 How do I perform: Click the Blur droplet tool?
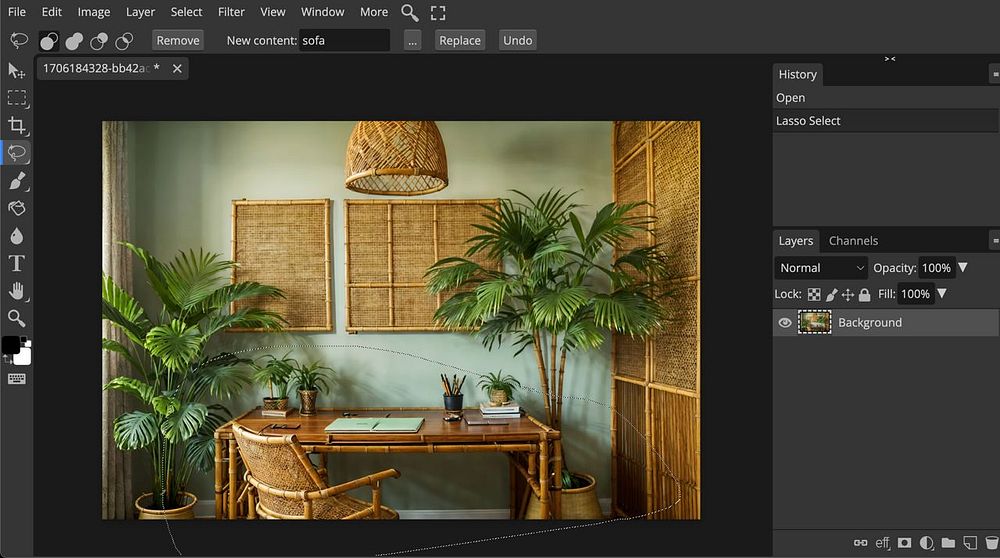click(17, 236)
